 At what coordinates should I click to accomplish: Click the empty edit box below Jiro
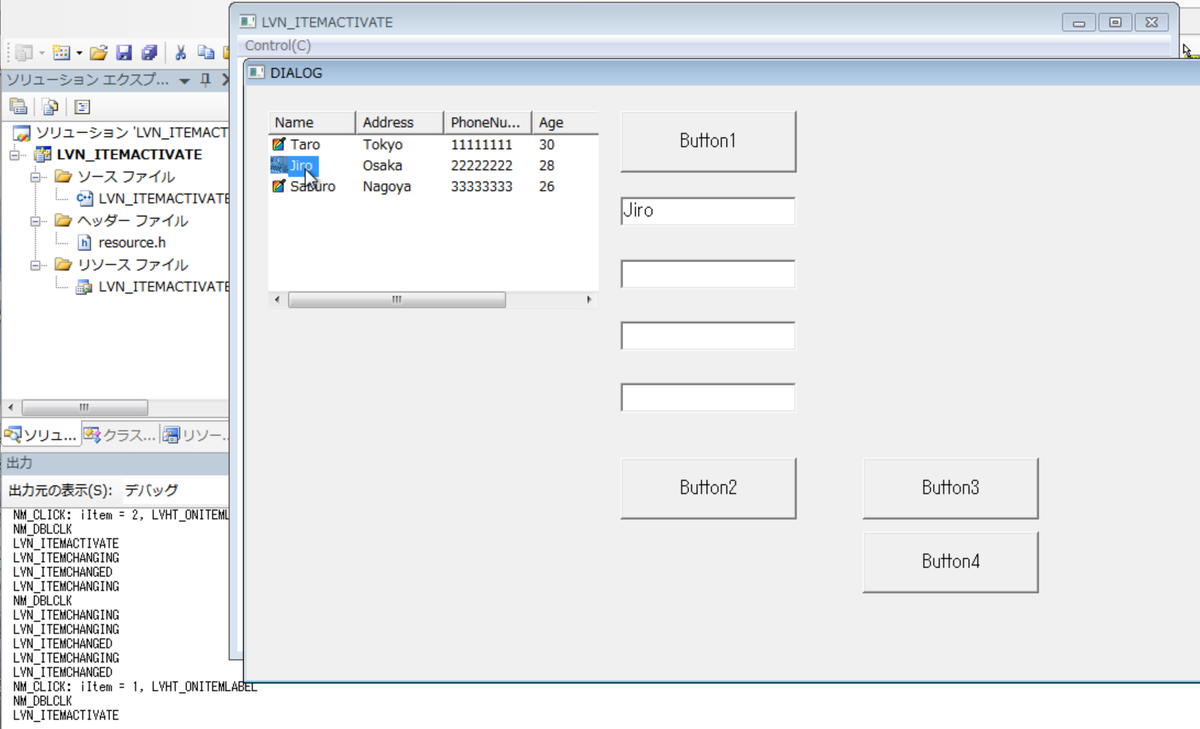(x=708, y=274)
